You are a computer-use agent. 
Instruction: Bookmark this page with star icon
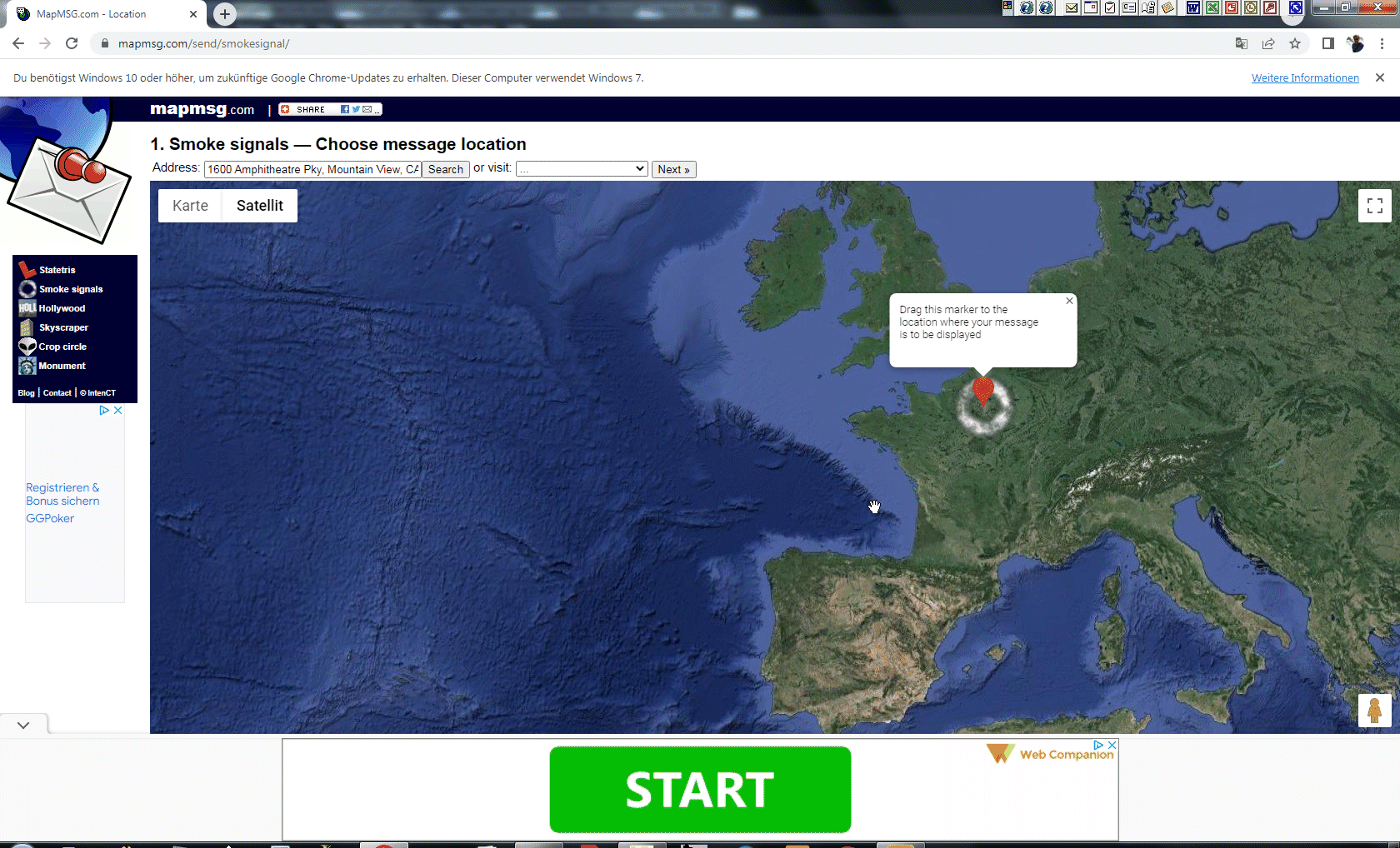(1295, 43)
